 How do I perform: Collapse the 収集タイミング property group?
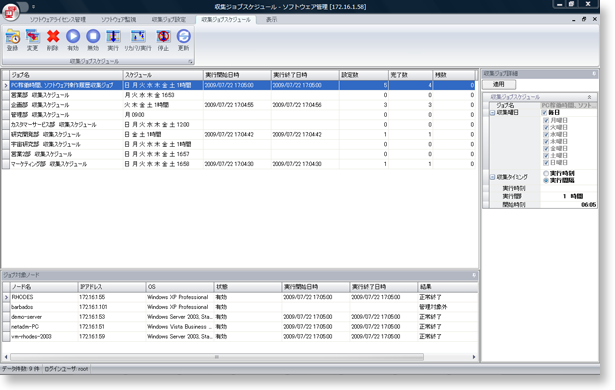point(492,177)
